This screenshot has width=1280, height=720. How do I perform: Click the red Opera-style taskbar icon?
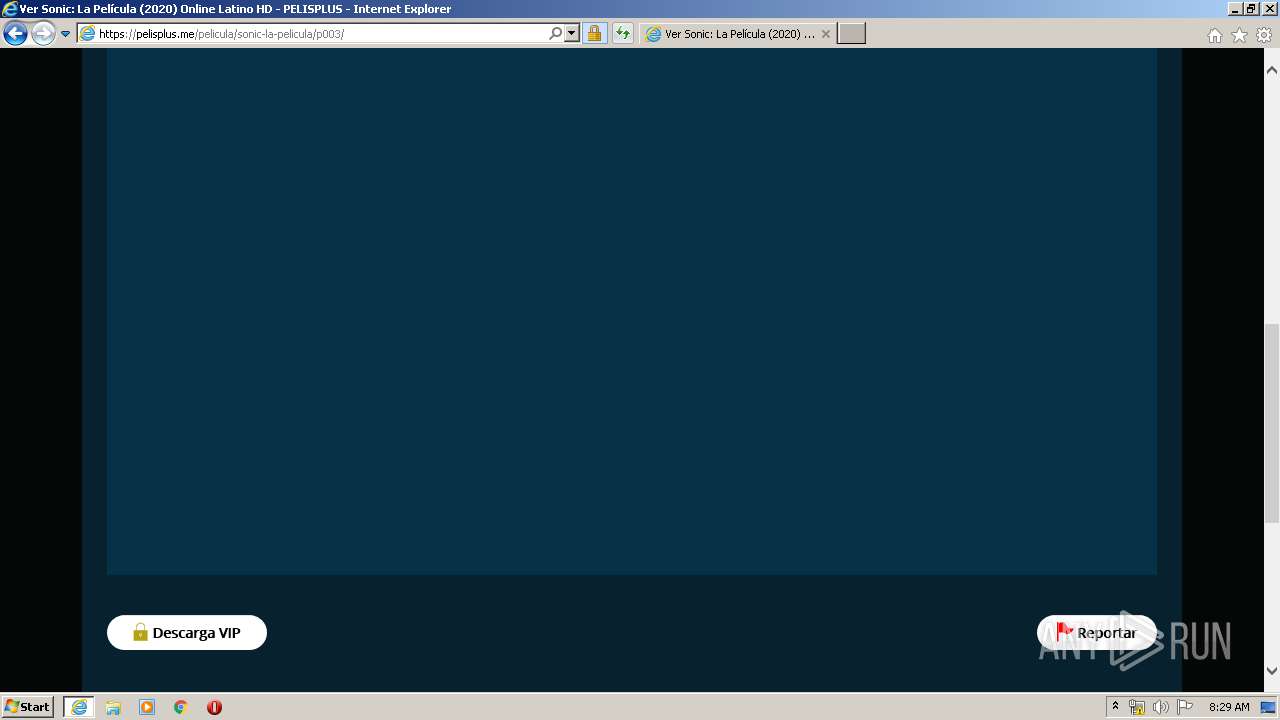point(214,707)
